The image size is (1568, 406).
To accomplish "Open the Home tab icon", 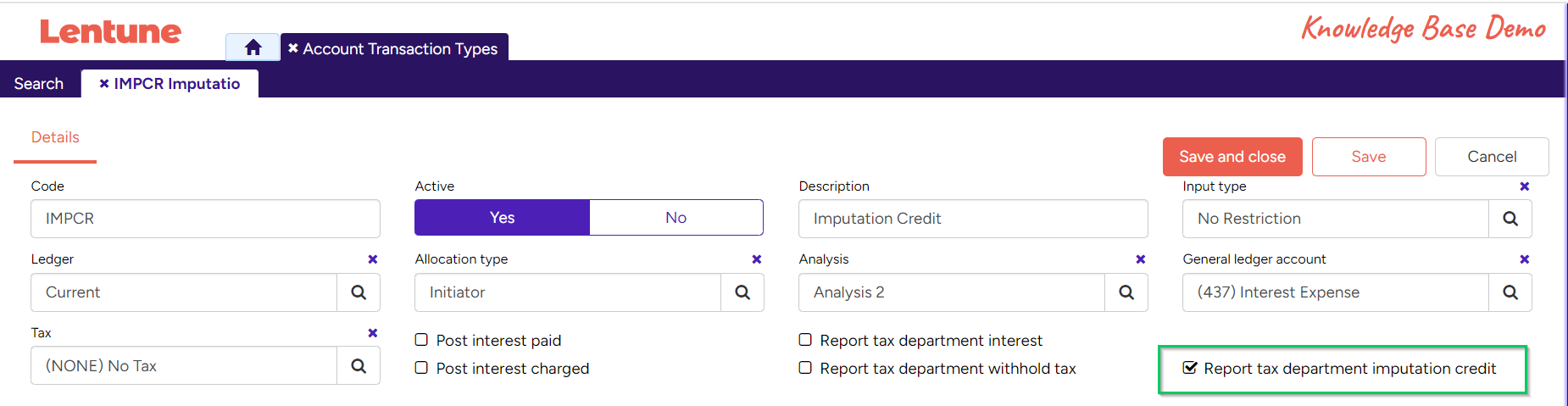I will (253, 47).
